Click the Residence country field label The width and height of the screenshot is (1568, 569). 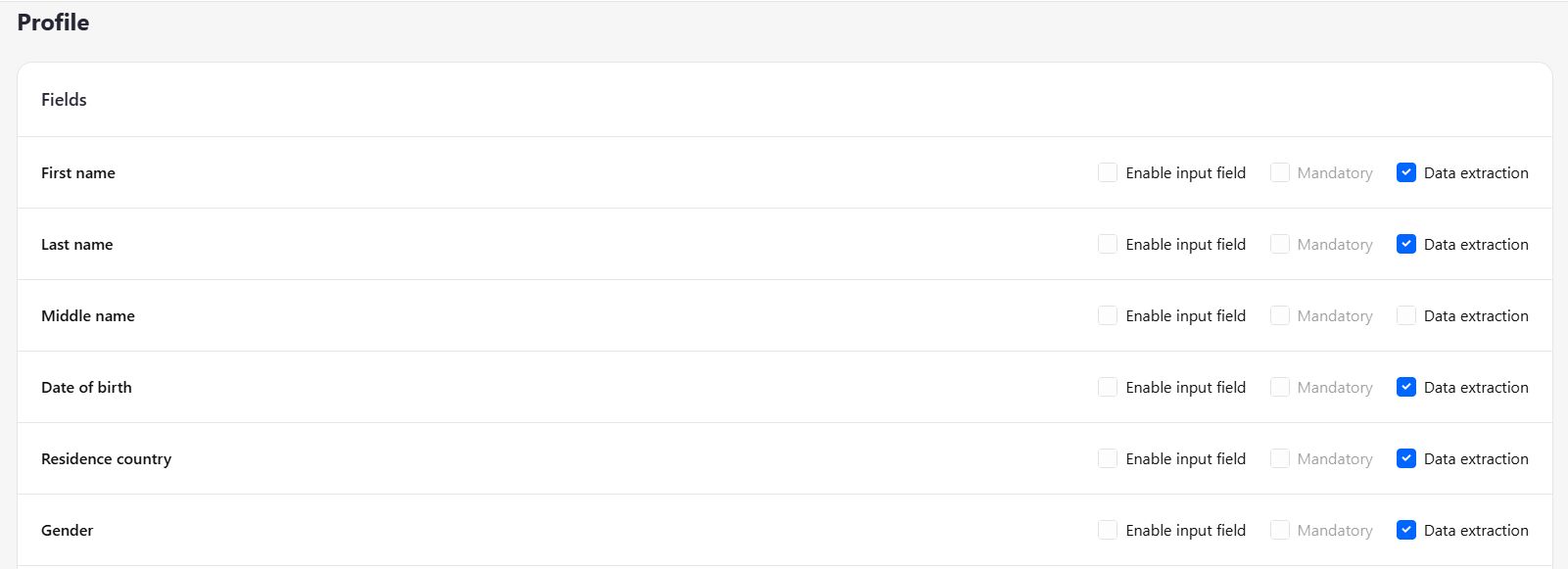pos(106,458)
